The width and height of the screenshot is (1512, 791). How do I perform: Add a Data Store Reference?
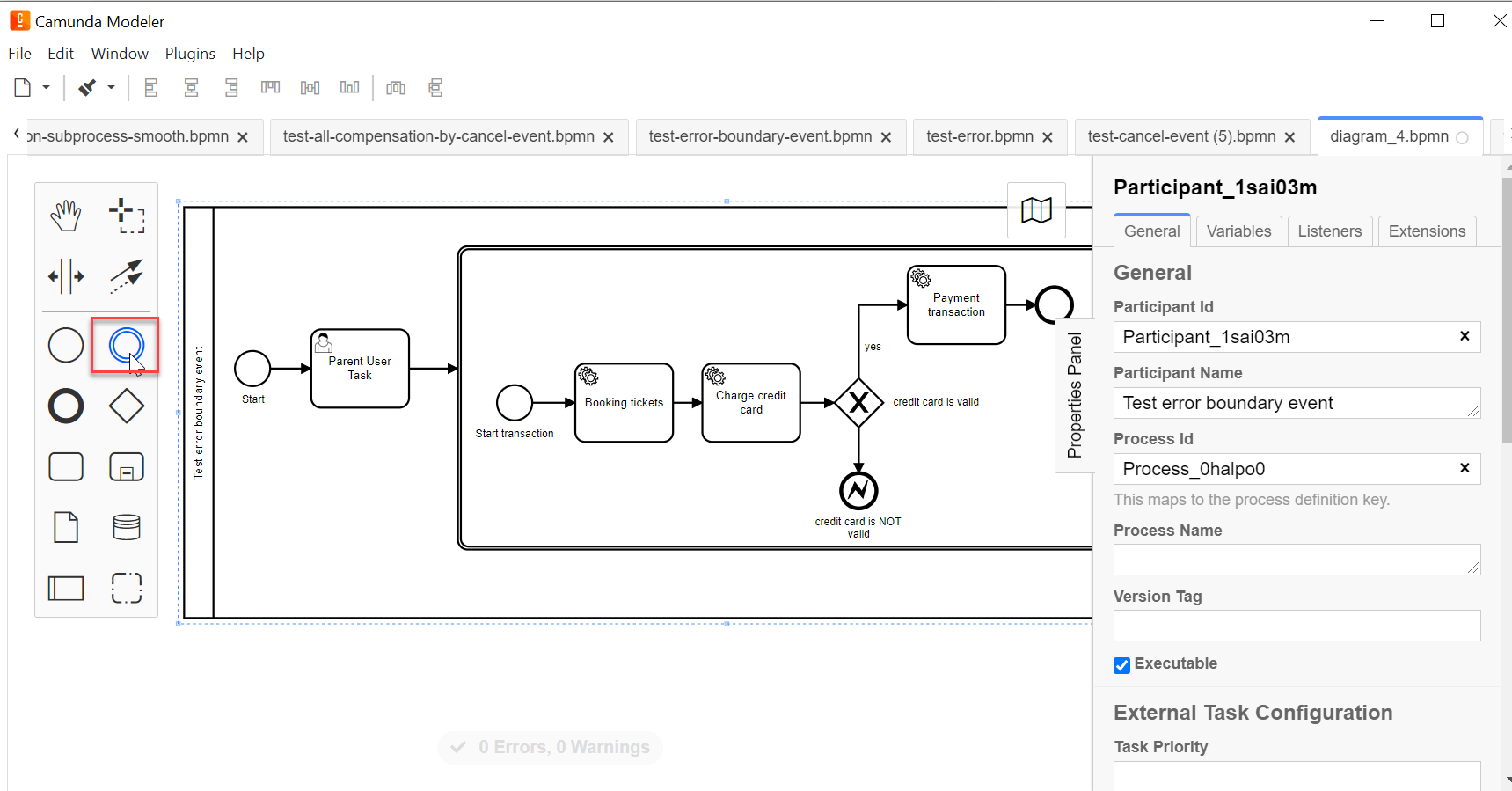[127, 527]
